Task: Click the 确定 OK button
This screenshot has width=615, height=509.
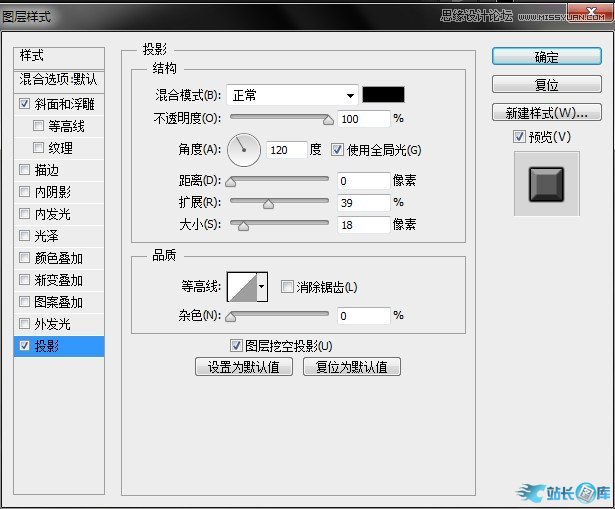Action: click(546, 57)
